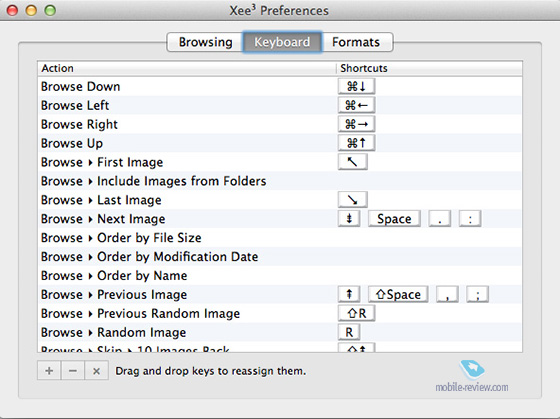Screen dimensions: 560x419
Task: Select the Keyboard tab
Action: coord(282,42)
